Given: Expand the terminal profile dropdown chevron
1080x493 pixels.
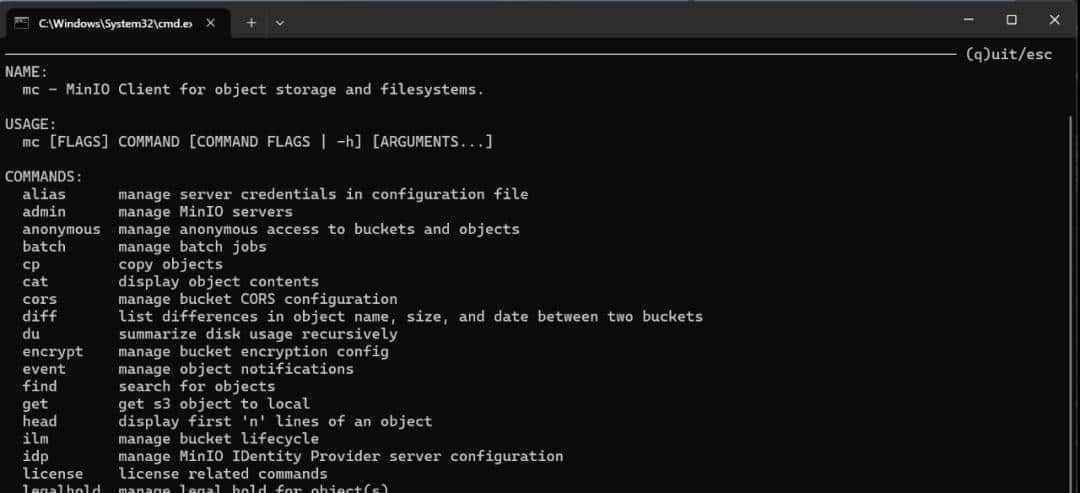Looking at the screenshot, I should [x=280, y=22].
